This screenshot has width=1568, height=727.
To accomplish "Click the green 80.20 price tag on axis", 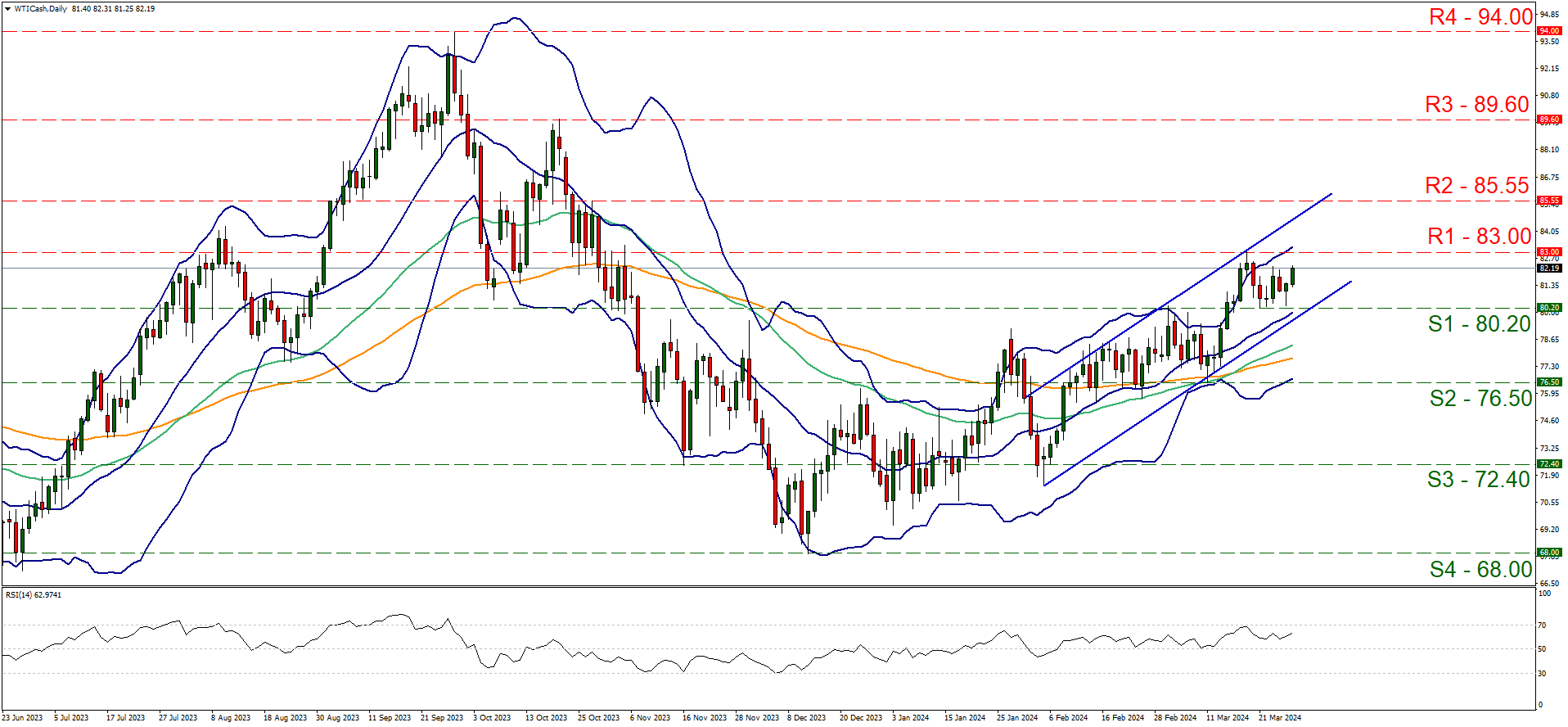I will tap(1549, 308).
